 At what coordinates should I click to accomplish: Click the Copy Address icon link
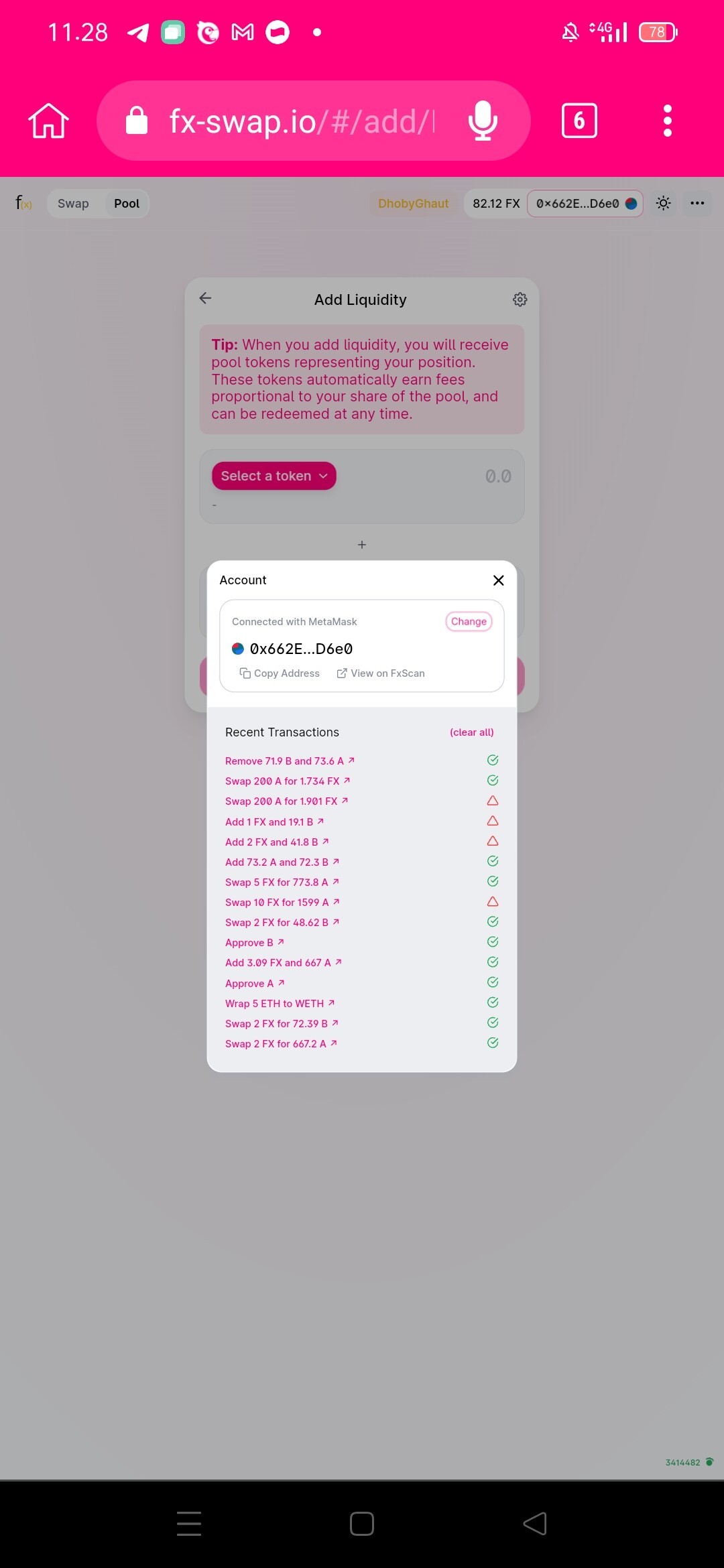(x=280, y=673)
